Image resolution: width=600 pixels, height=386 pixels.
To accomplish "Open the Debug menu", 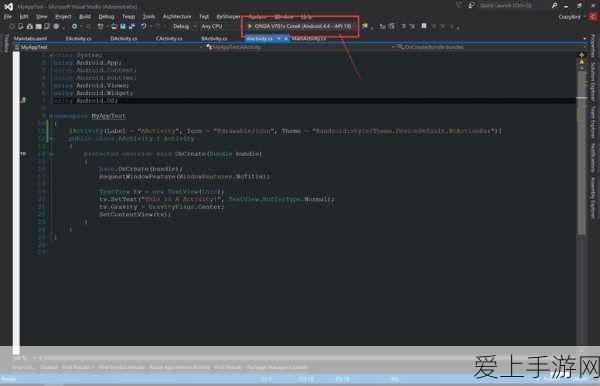I will 106,16.
